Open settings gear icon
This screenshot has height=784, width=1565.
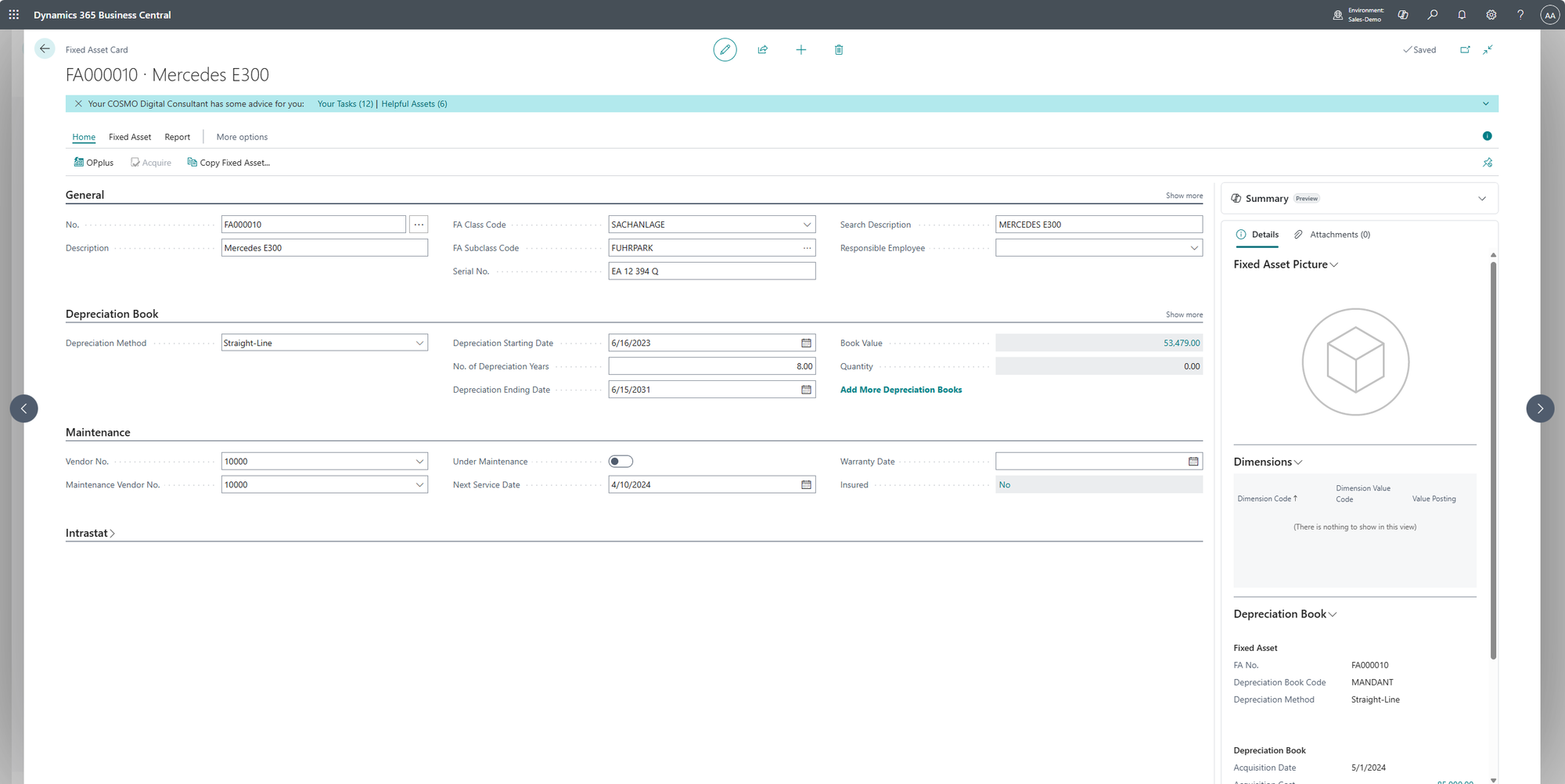coord(1491,15)
